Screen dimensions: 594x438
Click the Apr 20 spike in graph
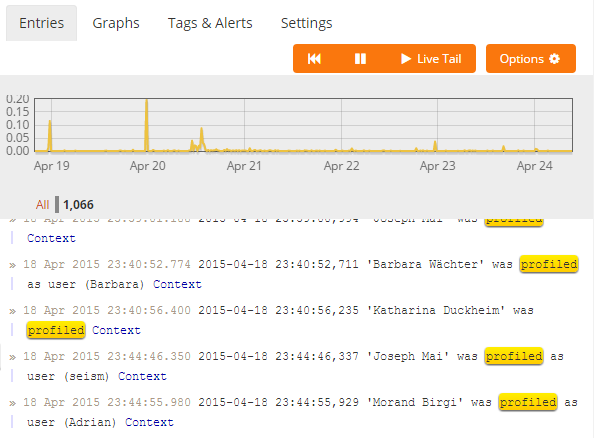(147, 125)
